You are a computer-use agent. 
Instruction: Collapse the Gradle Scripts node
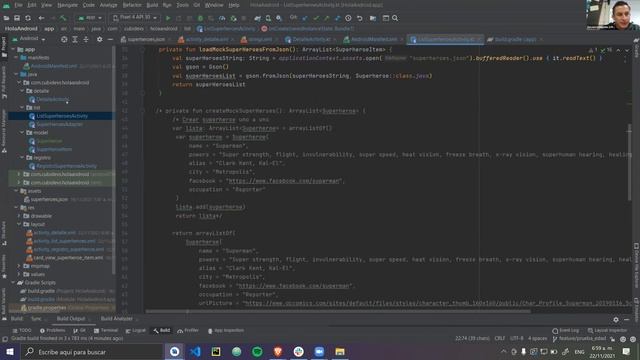coord(13,282)
